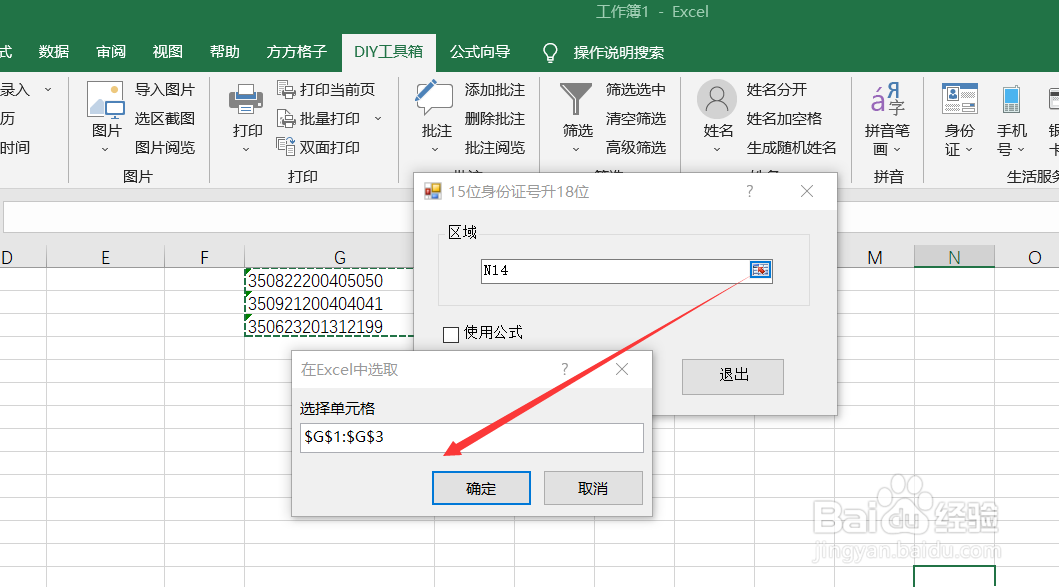This screenshot has height=587, width=1059.
Task: Click 导入图片
Action: [165, 89]
